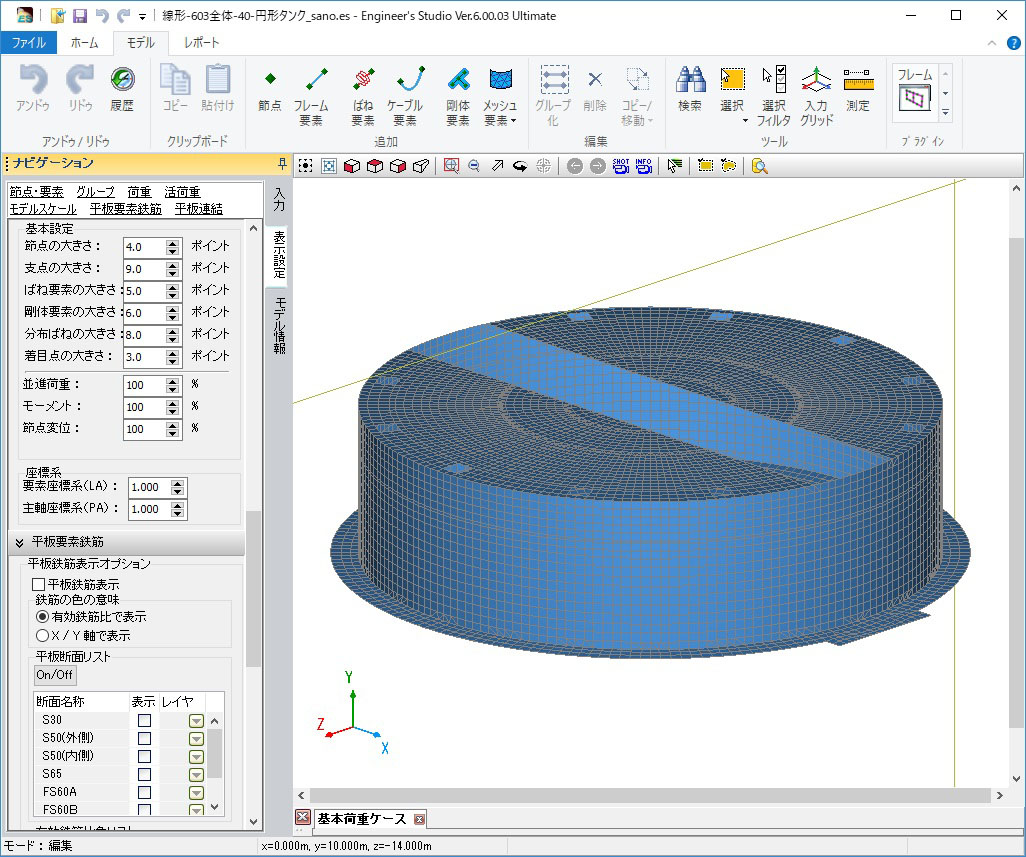Check the S30 section display checkbox

145,720
